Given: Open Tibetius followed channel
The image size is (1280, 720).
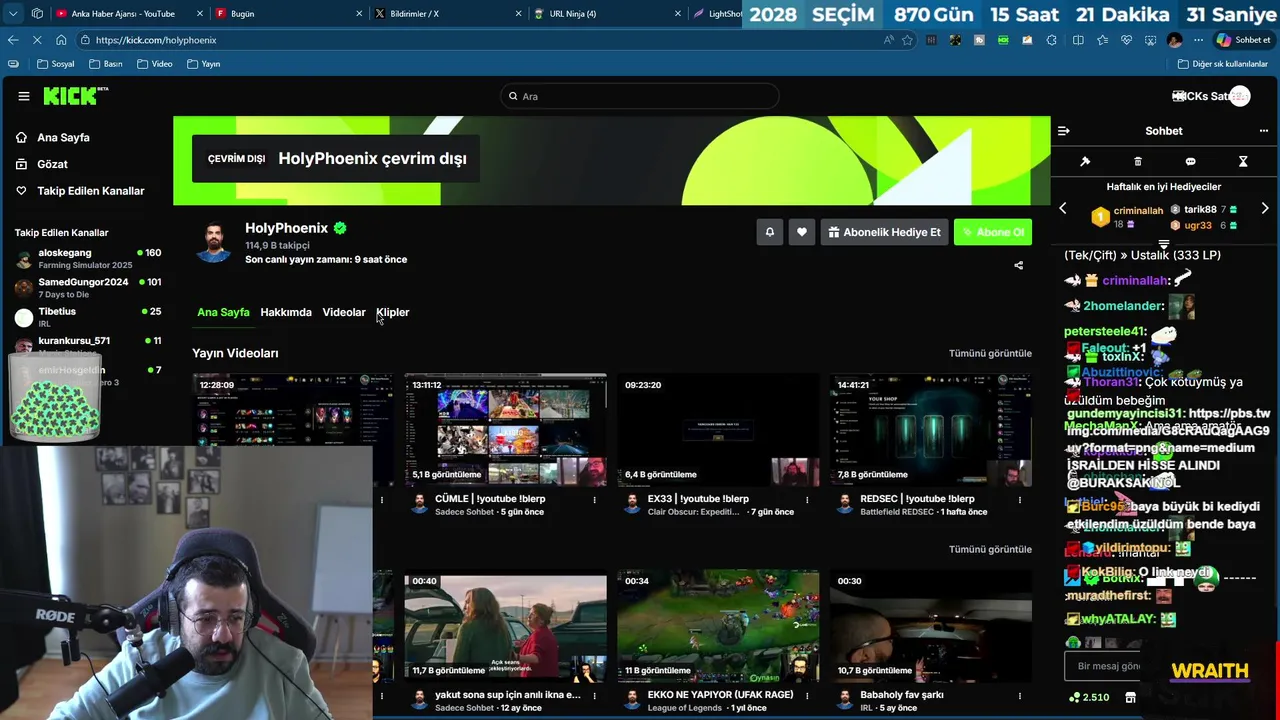Looking at the screenshot, I should click(88, 317).
